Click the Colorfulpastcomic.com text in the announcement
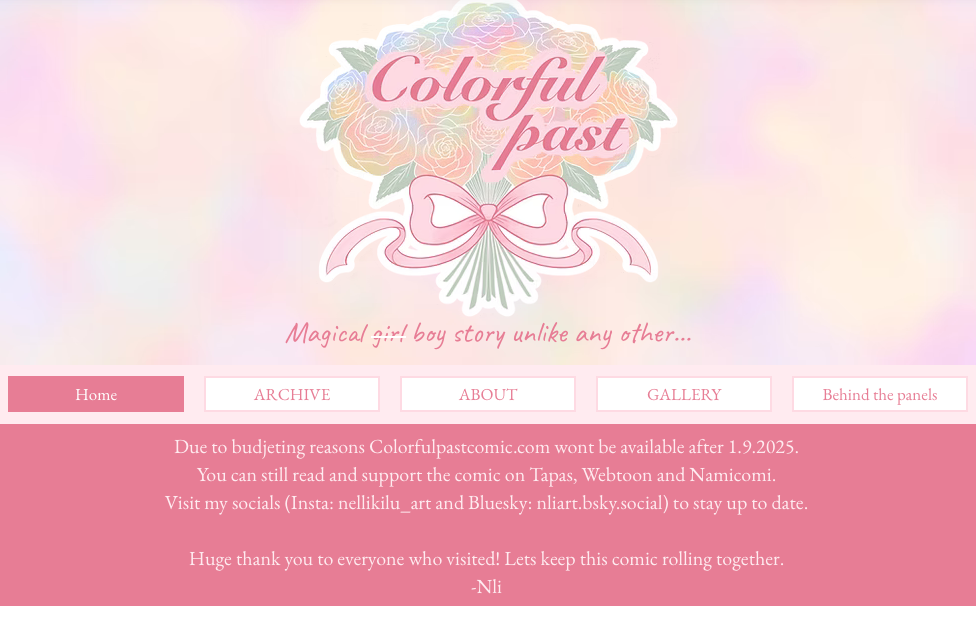Image resolution: width=976 pixels, height=620 pixels. pos(459,447)
